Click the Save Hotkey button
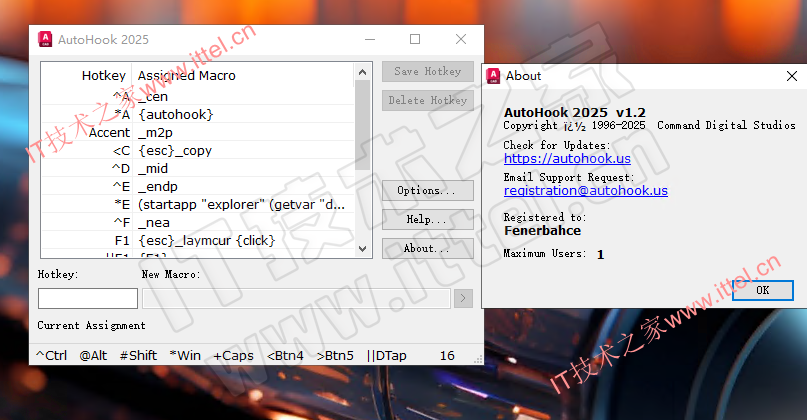 point(428,72)
